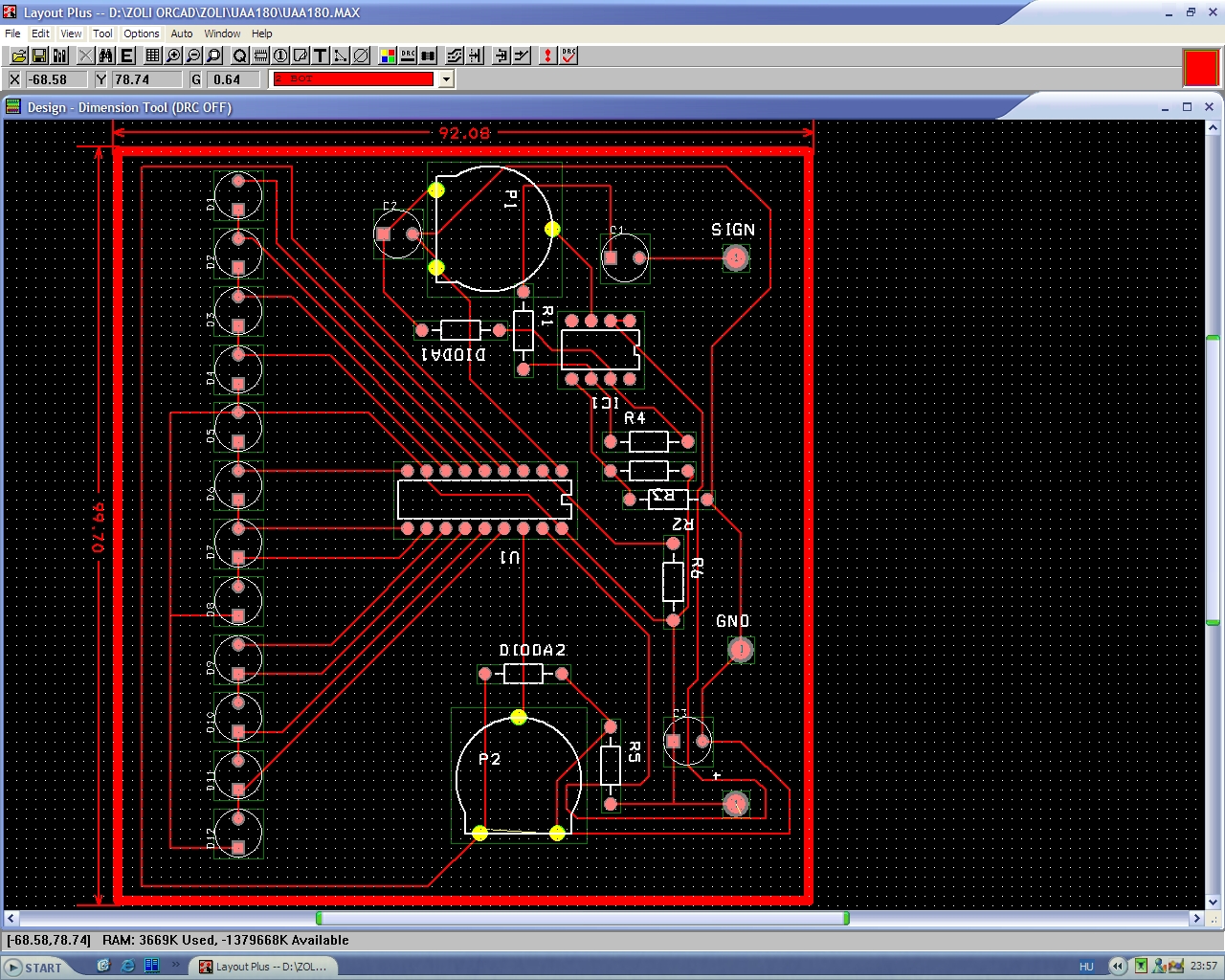The width and height of the screenshot is (1225, 980).
Task: Open the Help menu
Action: (262, 33)
